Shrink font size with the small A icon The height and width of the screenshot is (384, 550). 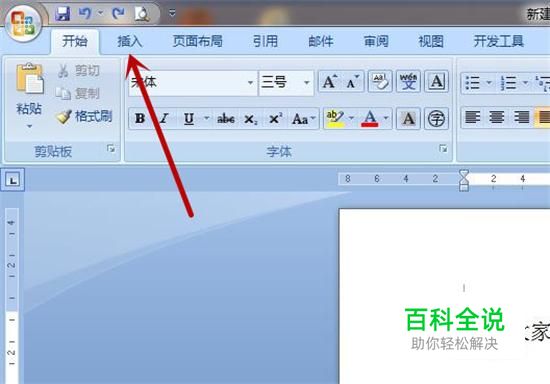[353, 82]
